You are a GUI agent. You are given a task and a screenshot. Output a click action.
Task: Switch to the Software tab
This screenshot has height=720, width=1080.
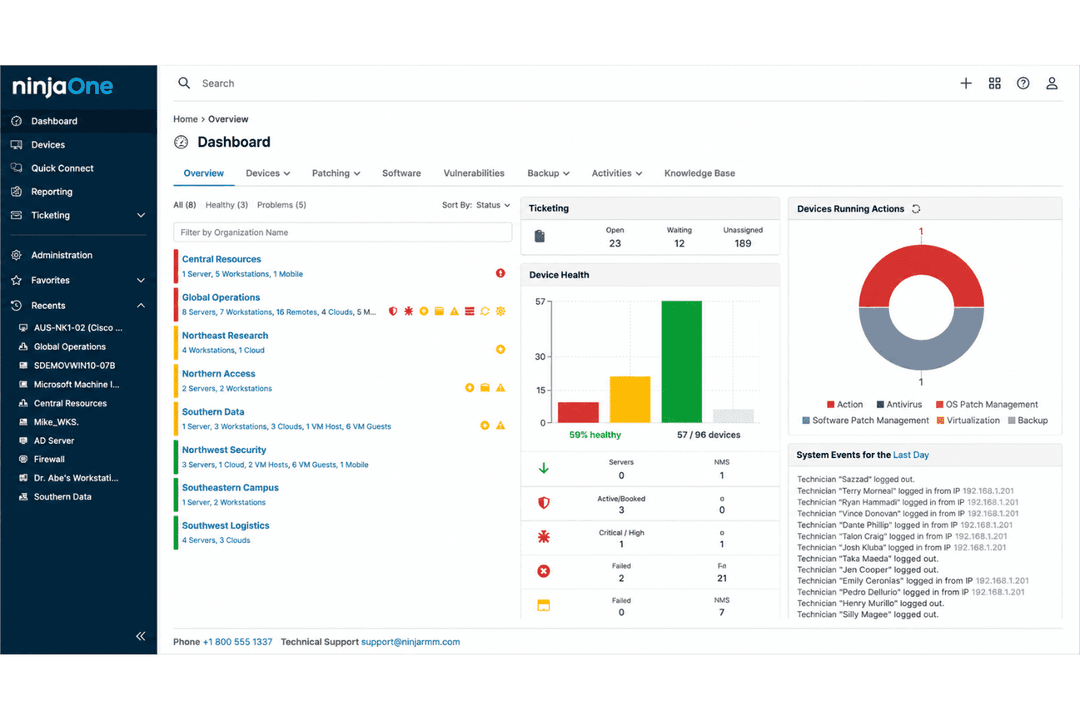click(x=402, y=174)
